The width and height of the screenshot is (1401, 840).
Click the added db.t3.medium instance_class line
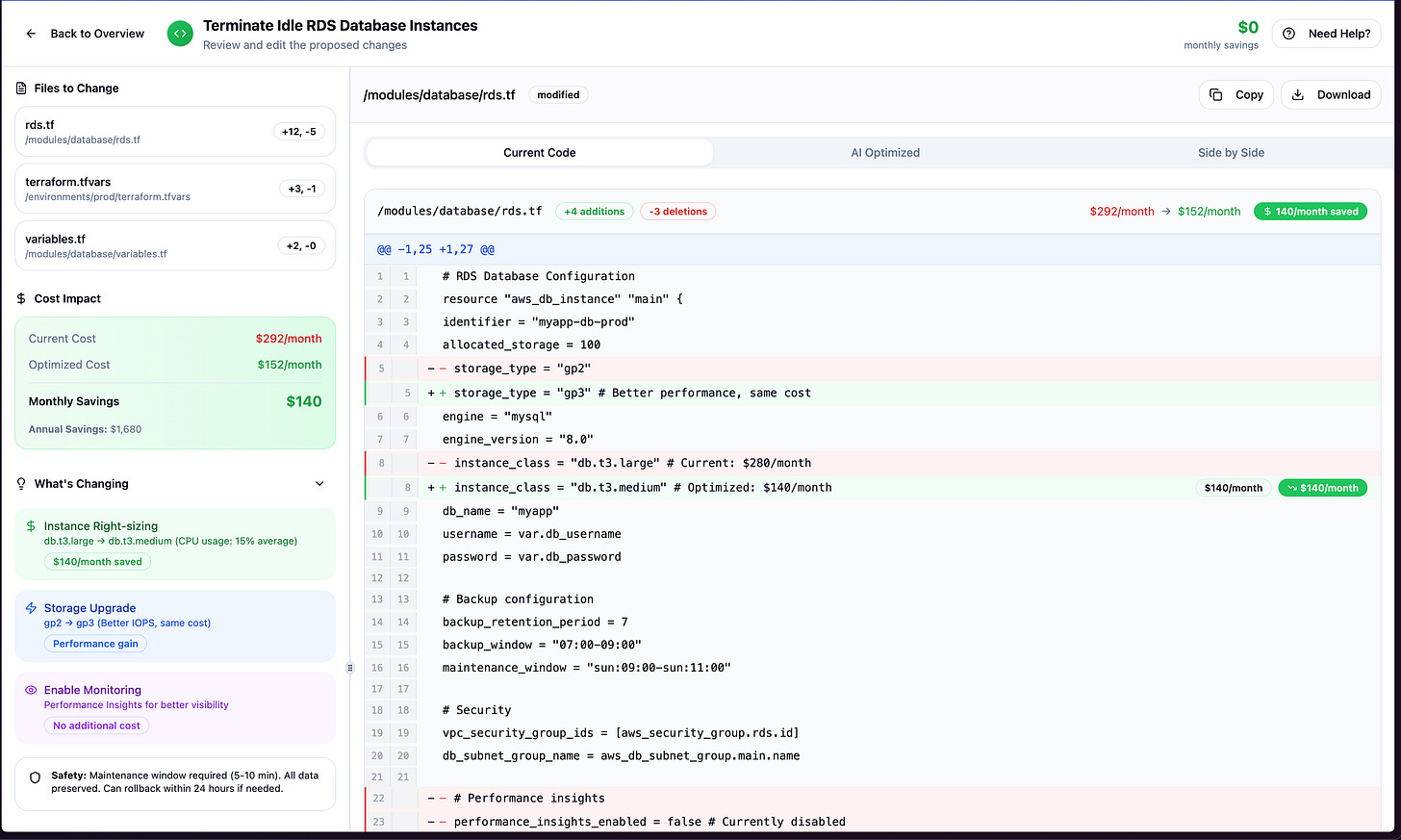point(873,488)
